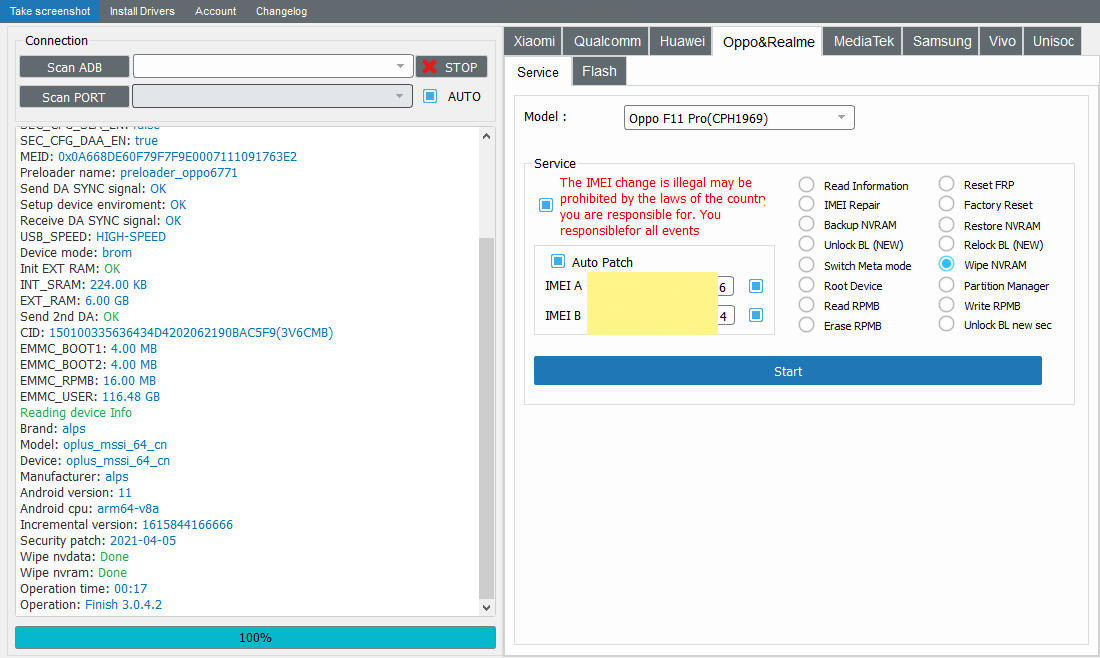Open the Model dropdown Oppo F11 Pro
Screen dimensions: 1100x658
tap(739, 118)
